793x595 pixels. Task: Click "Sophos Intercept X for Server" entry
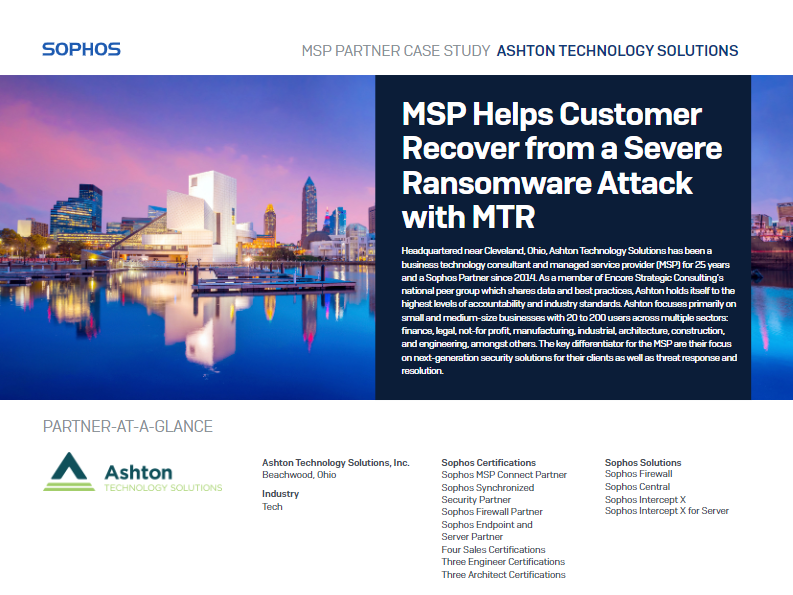[666, 511]
